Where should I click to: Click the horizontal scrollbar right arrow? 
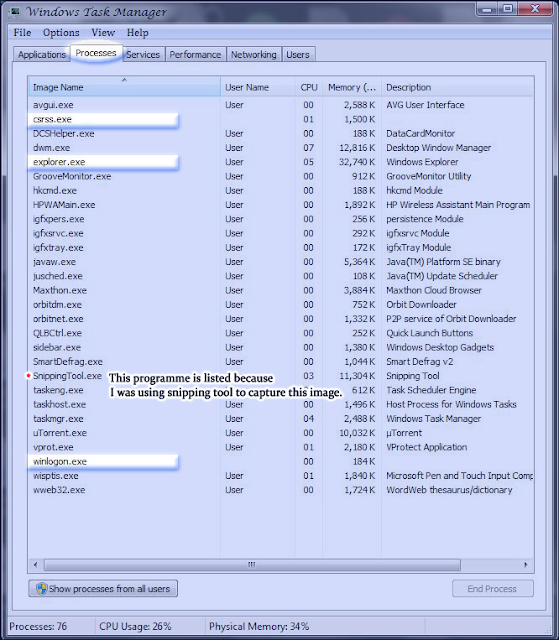coord(526,565)
